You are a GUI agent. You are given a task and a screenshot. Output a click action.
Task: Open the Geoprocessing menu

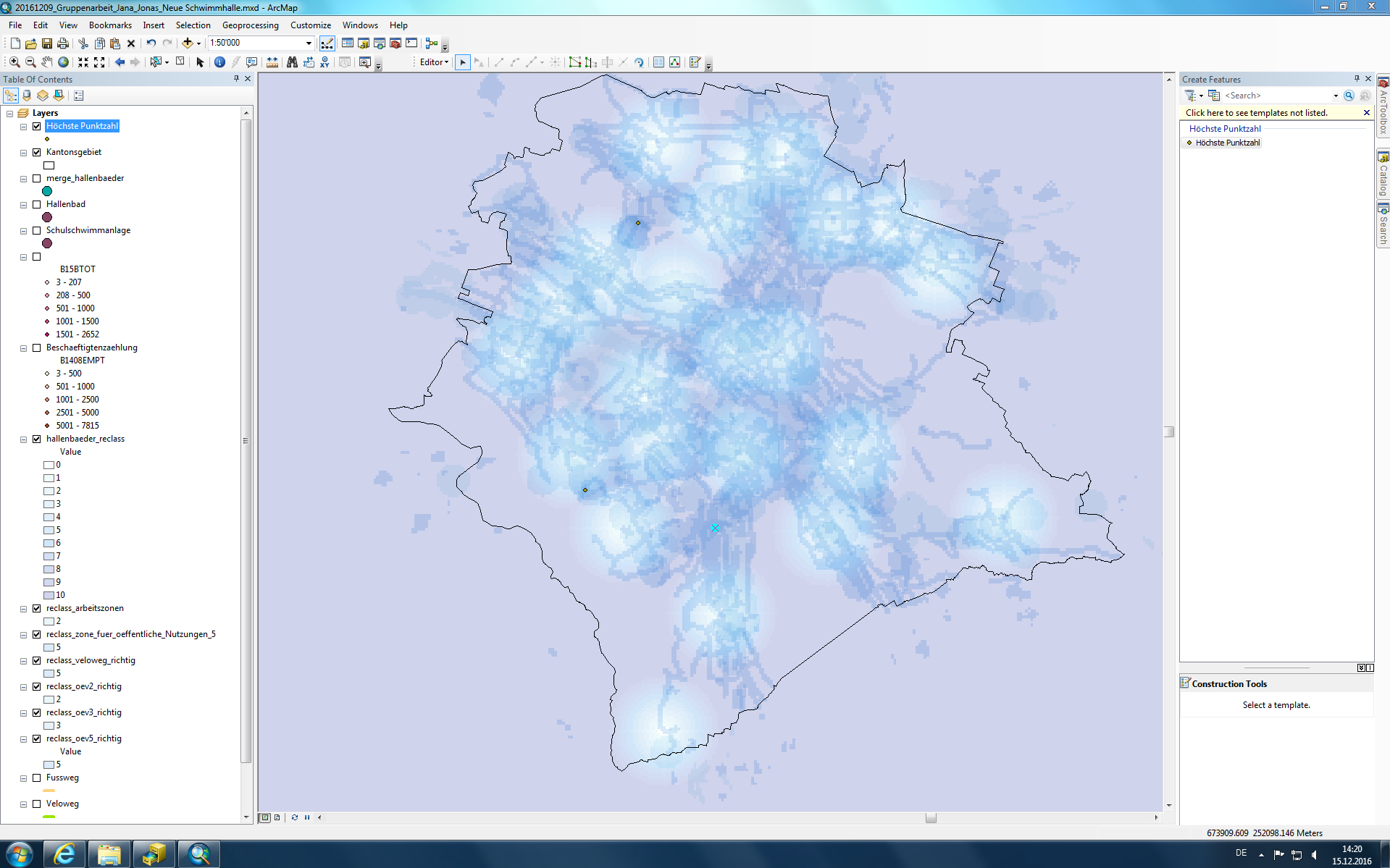[x=250, y=25]
